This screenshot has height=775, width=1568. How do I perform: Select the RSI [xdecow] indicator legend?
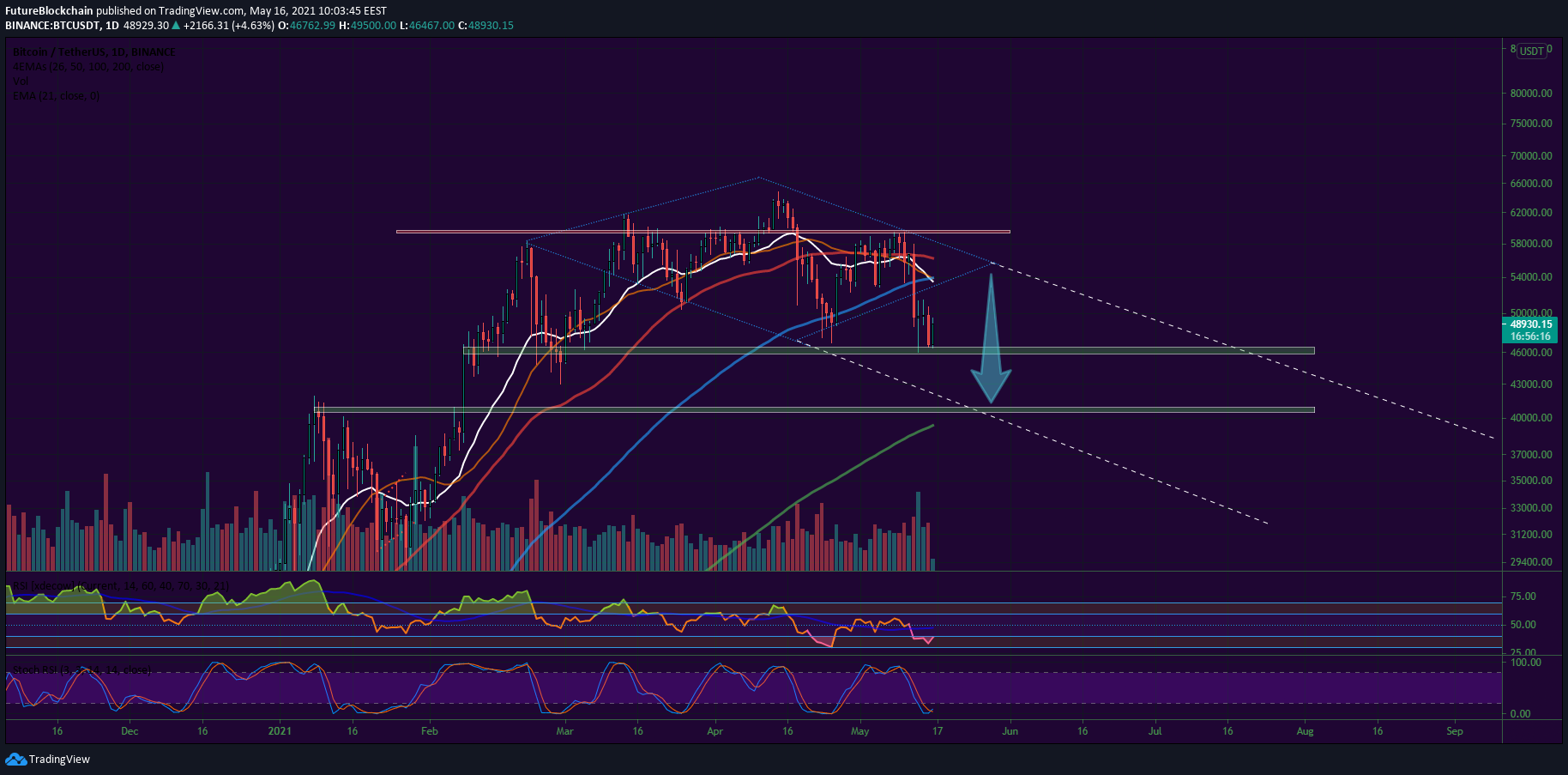[x=121, y=586]
